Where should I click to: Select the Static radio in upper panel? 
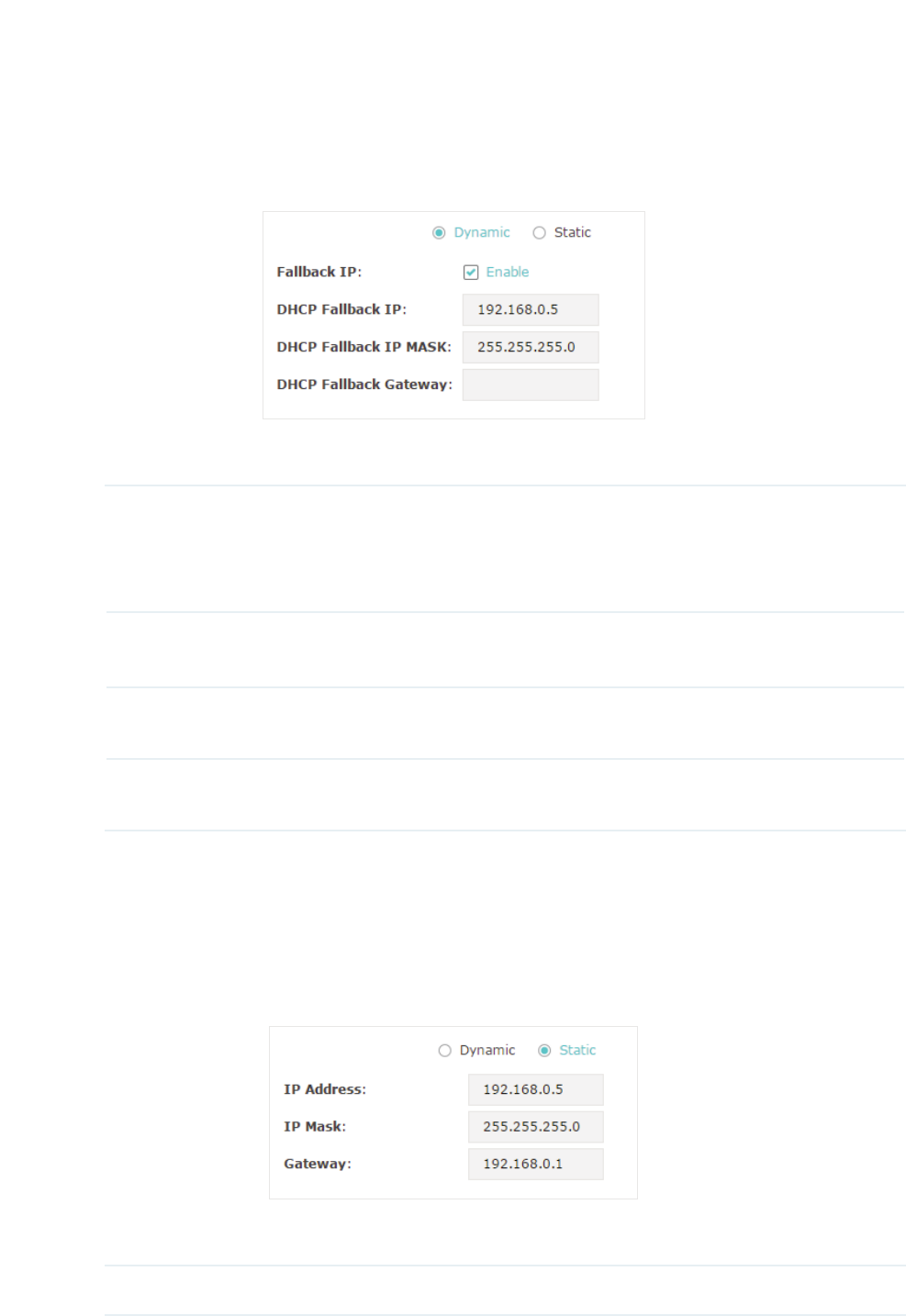(x=539, y=233)
